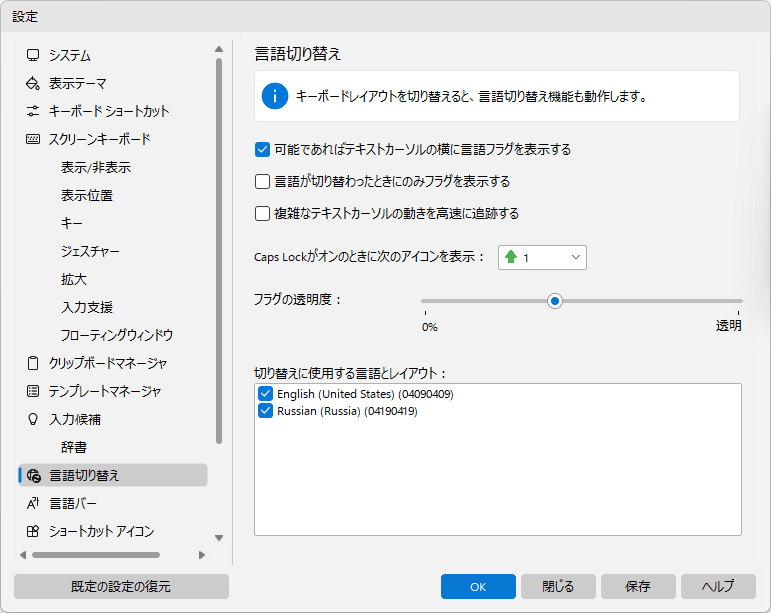
Task: Select キー sub-item
Action: [71, 224]
